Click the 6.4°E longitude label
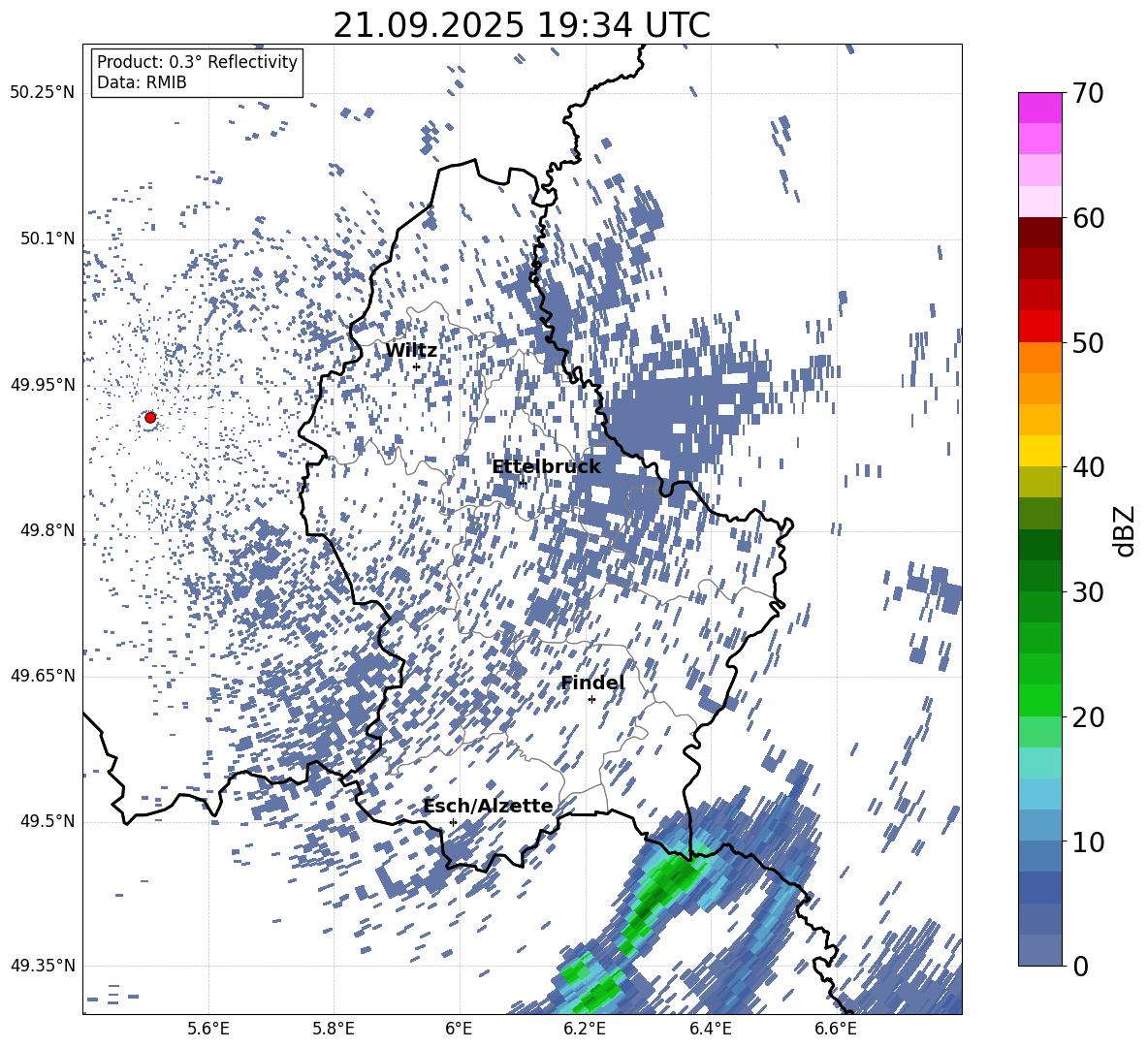The height and width of the screenshot is (1048, 1148). coord(710,1029)
